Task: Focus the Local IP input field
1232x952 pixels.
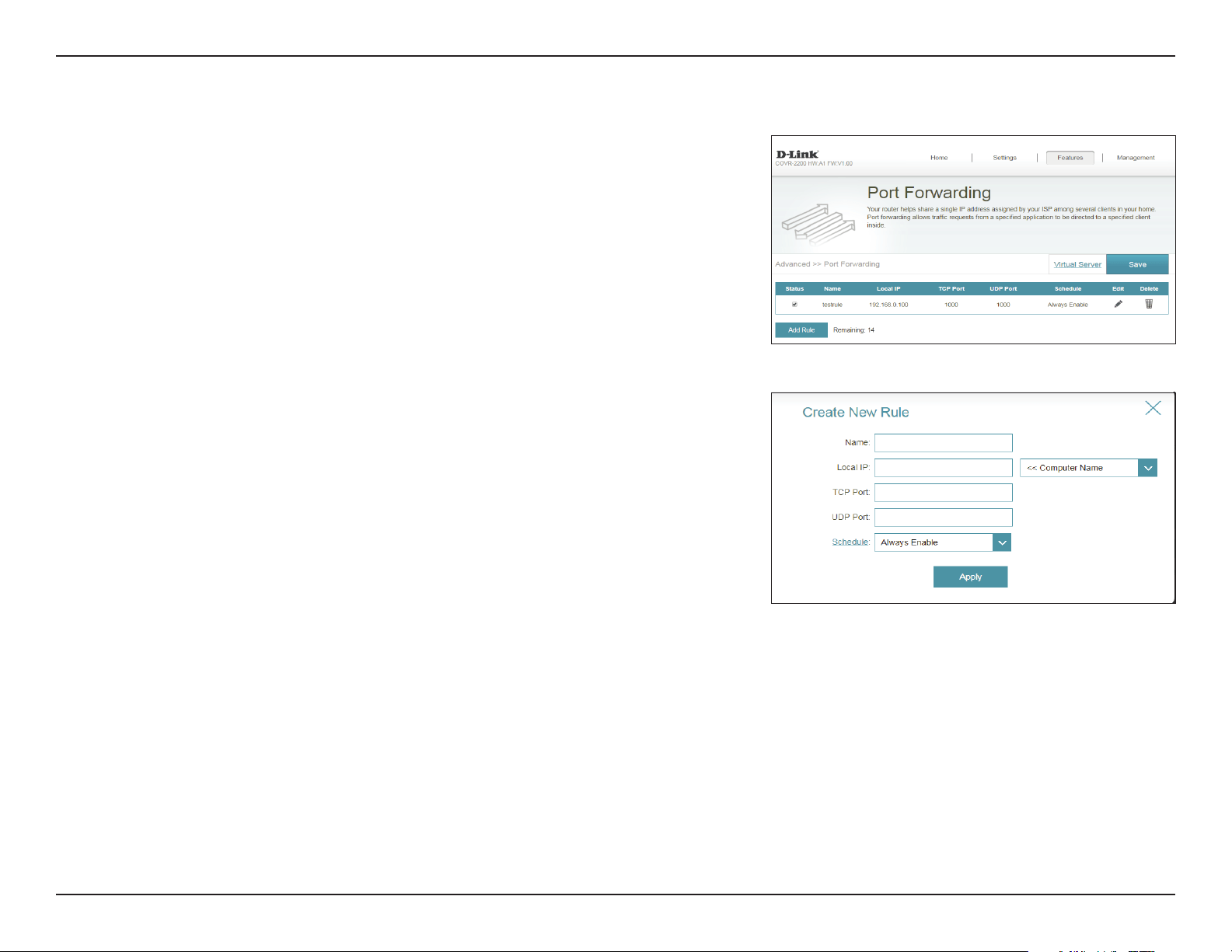Action: pyautogui.click(x=943, y=468)
